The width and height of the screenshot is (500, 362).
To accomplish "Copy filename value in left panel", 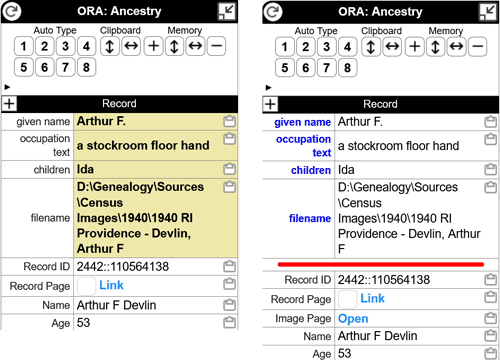I will (229, 187).
